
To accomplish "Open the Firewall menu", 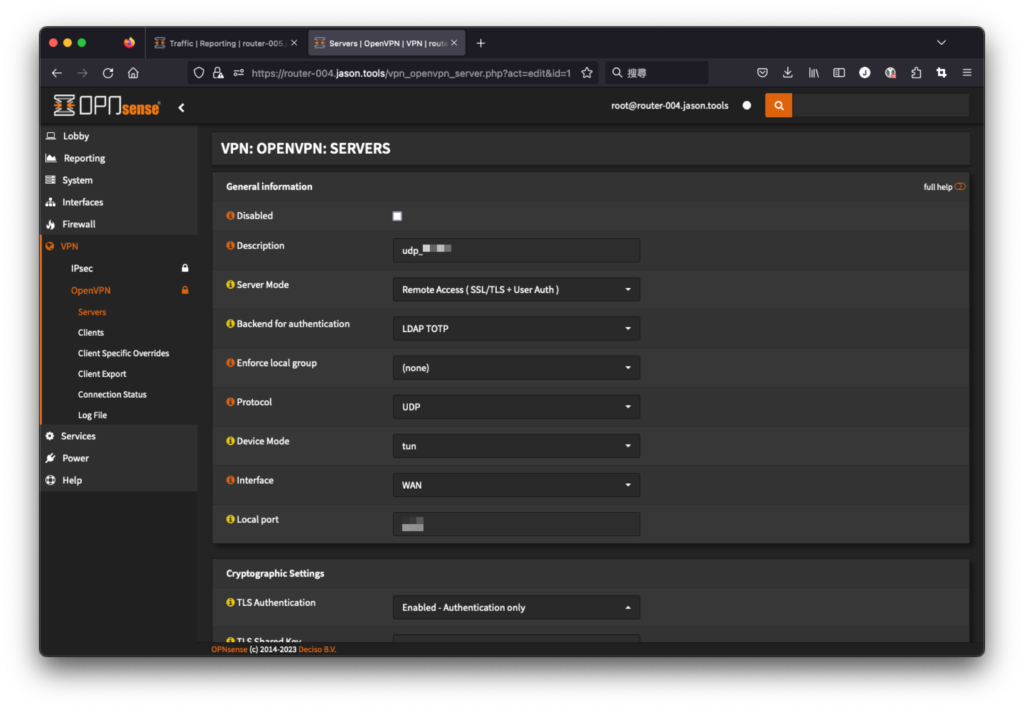I will coord(119,224).
